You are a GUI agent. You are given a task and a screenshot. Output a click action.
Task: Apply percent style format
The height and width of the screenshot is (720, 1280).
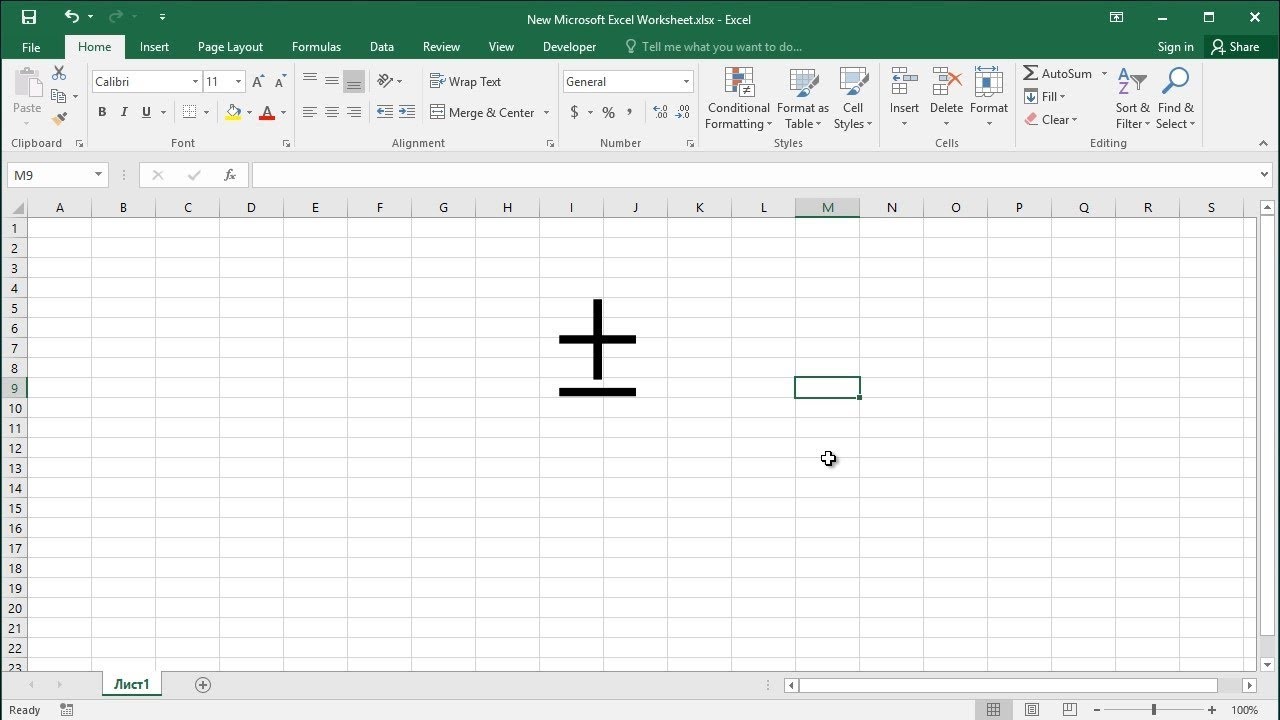click(608, 112)
